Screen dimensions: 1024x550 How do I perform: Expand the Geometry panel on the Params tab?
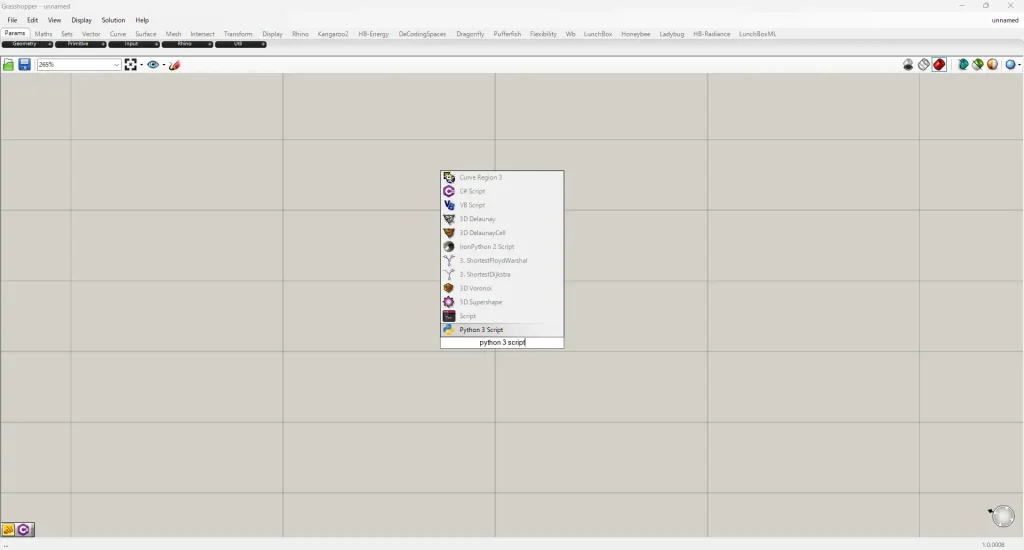pos(27,44)
